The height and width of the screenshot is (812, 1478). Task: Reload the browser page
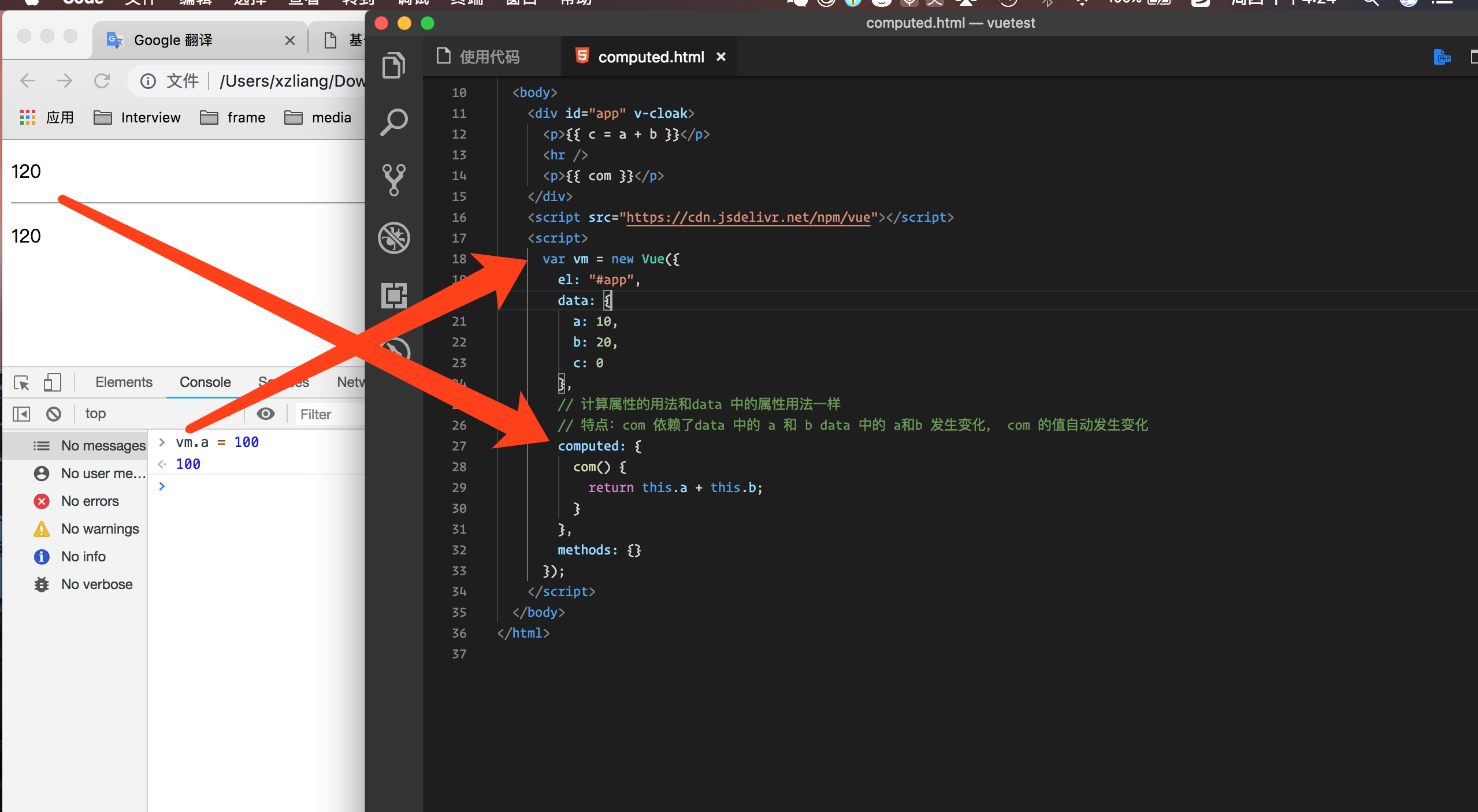[102, 81]
